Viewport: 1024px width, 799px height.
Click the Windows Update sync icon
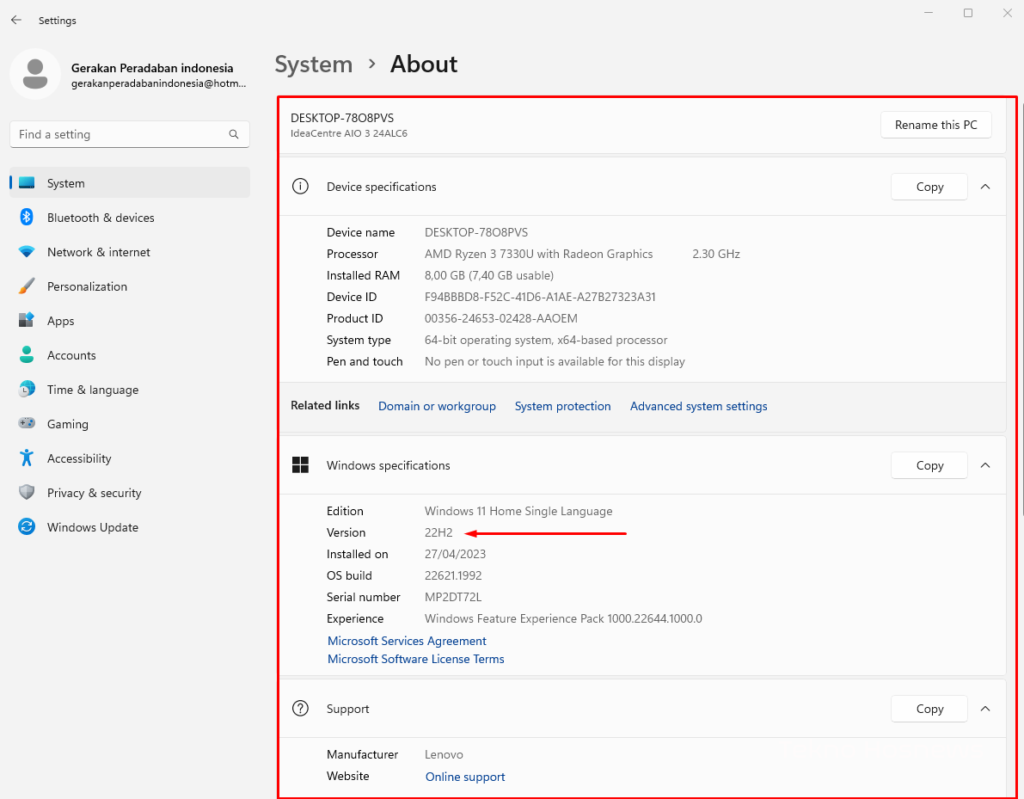coord(27,527)
